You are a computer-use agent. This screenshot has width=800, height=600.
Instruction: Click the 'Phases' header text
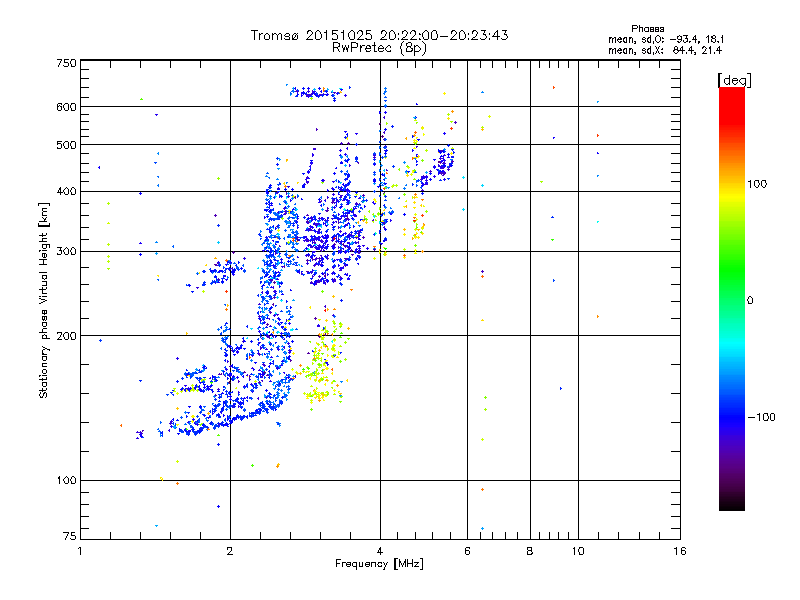(647, 29)
